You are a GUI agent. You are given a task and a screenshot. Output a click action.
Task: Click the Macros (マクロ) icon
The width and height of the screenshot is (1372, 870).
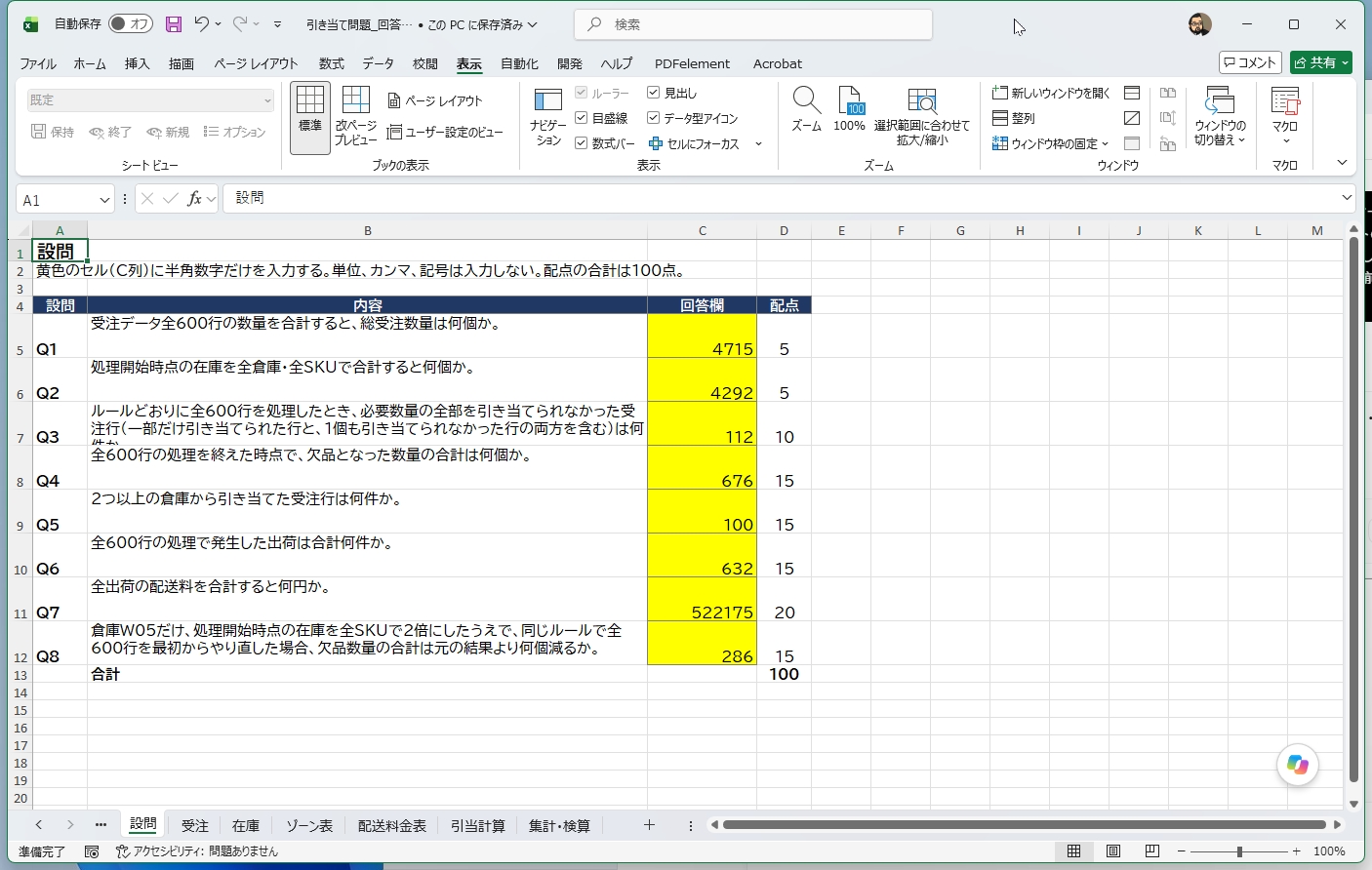tap(1285, 115)
